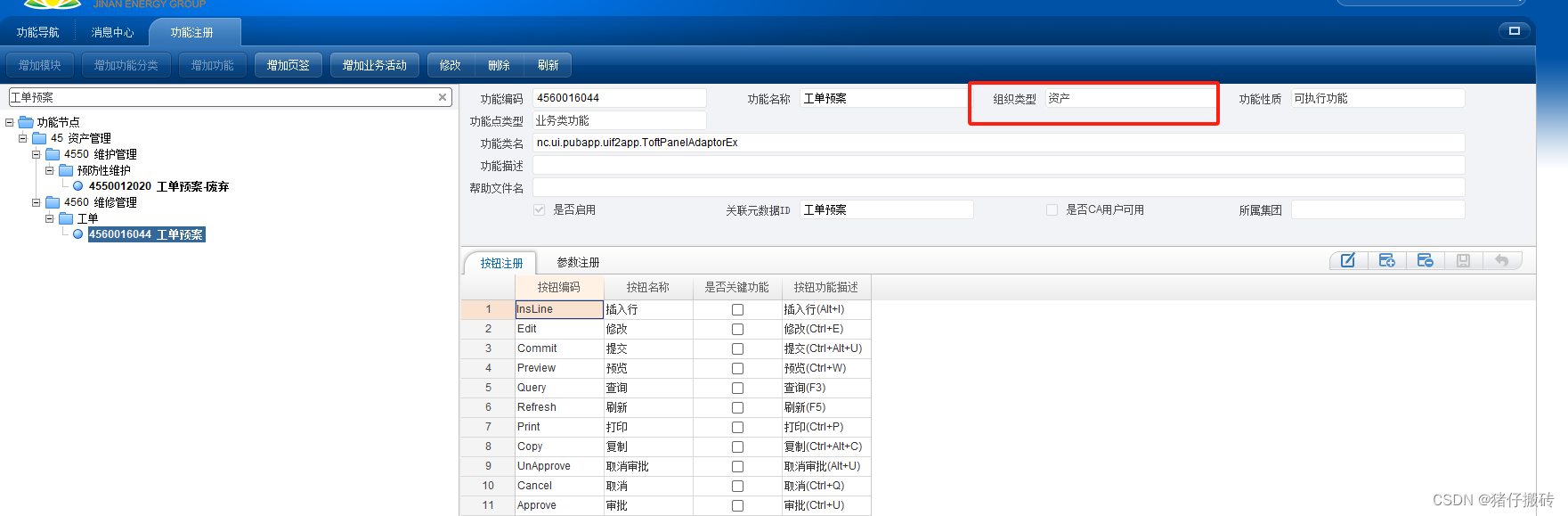Viewport: 1568px width, 516px height.
Task: Select the 功能注册 tab
Action: coord(192,32)
